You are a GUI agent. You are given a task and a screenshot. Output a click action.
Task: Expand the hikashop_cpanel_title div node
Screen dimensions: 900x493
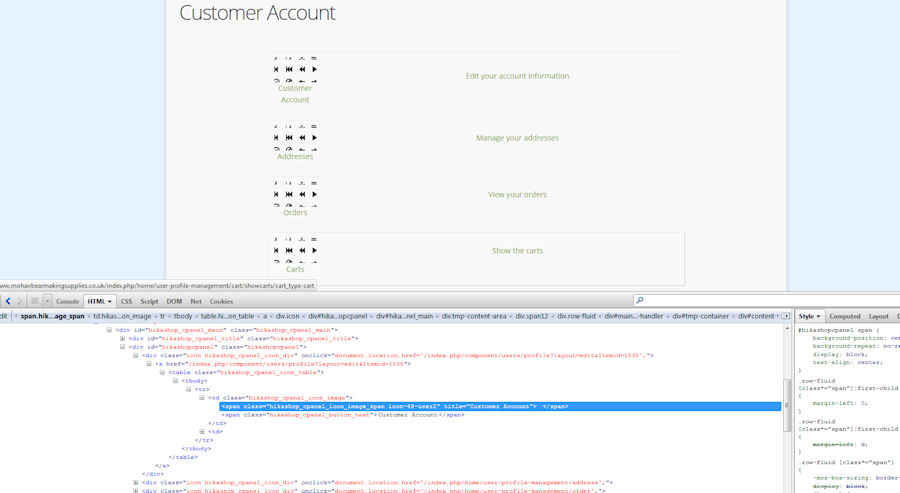(x=122, y=339)
